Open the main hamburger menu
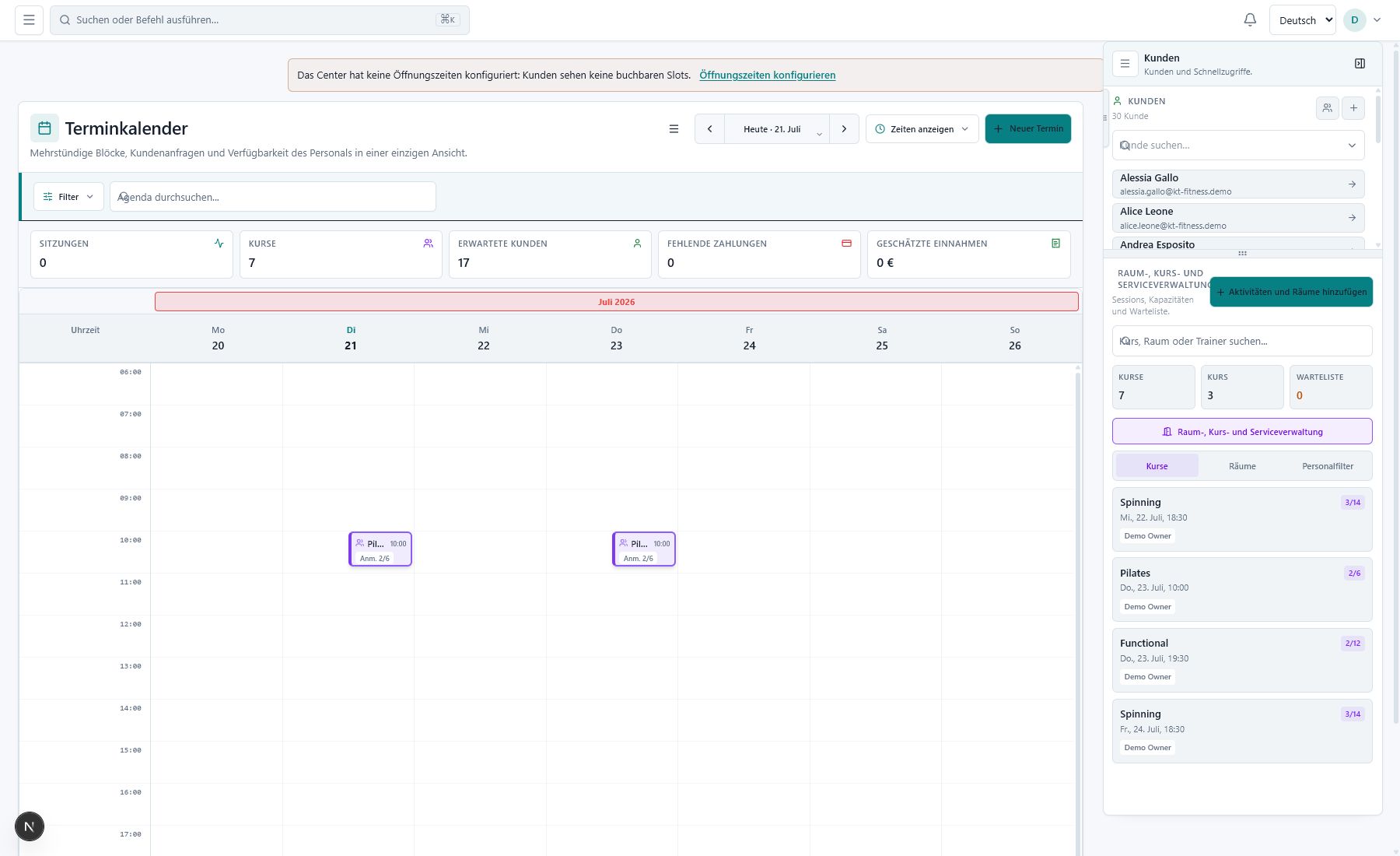The width and height of the screenshot is (1400, 856). coord(29,20)
